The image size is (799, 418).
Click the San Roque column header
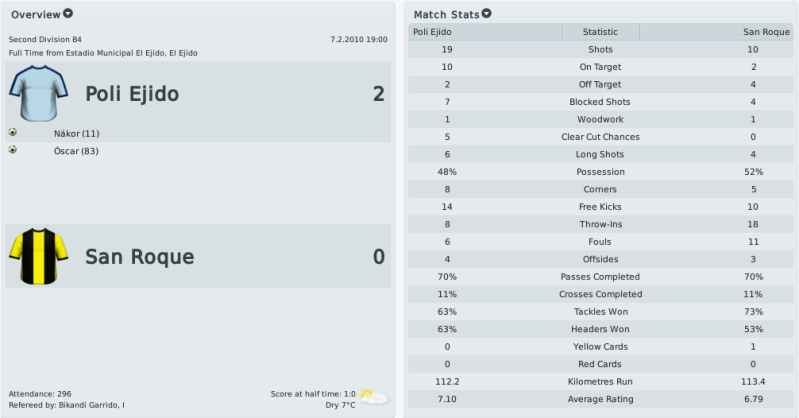tap(716, 32)
